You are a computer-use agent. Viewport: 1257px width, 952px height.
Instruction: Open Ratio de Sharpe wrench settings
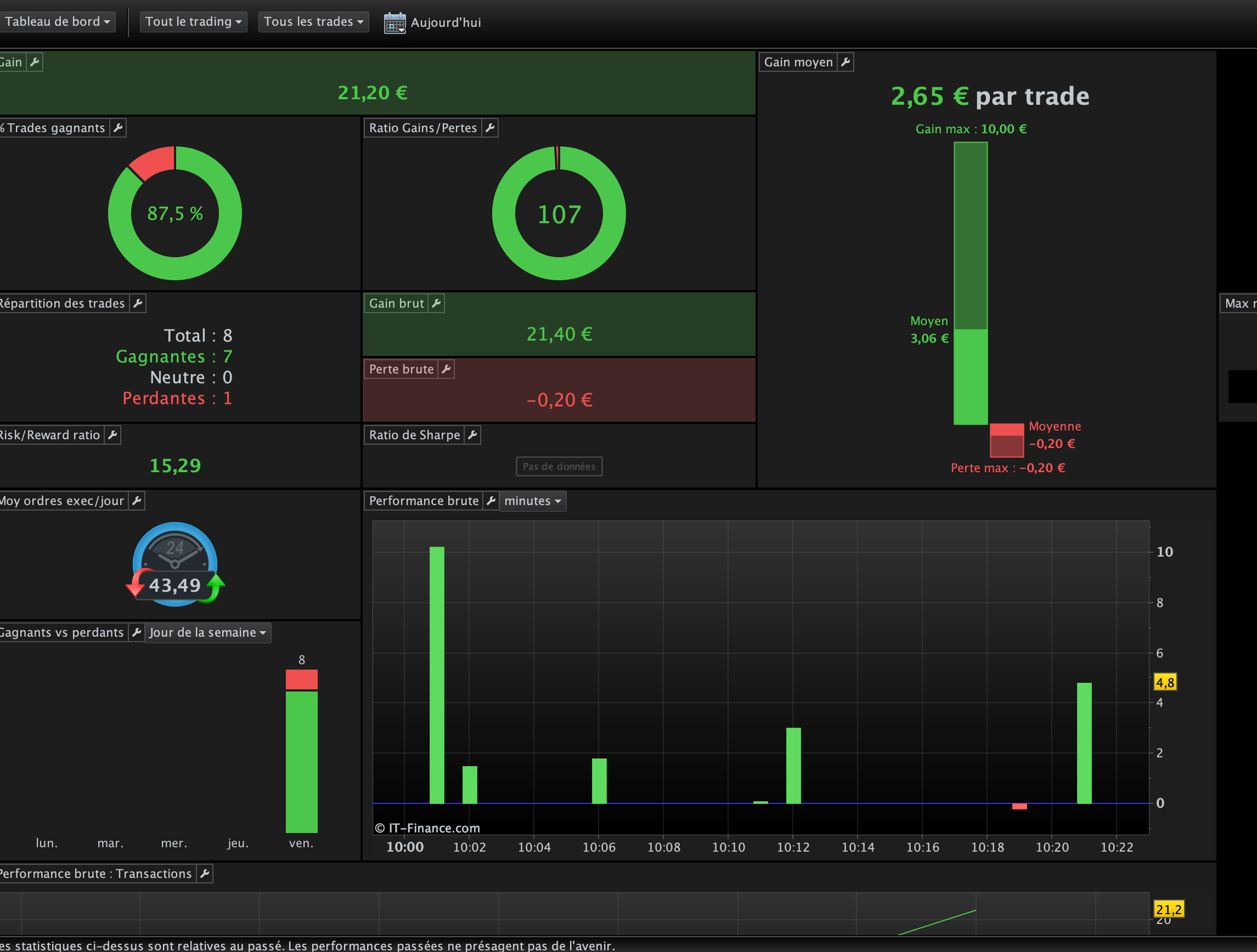(x=472, y=435)
